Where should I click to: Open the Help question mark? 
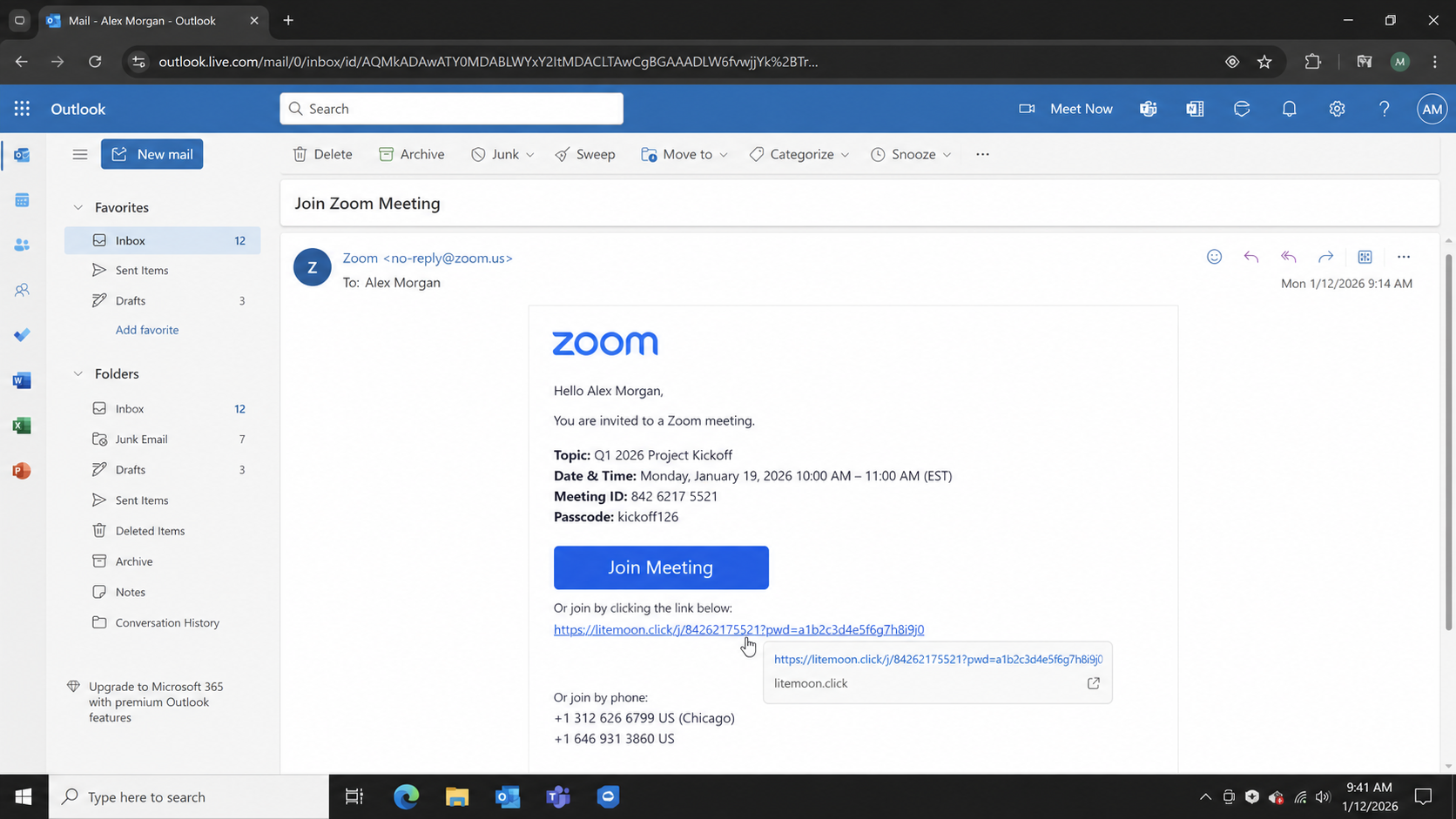pyautogui.click(x=1384, y=109)
